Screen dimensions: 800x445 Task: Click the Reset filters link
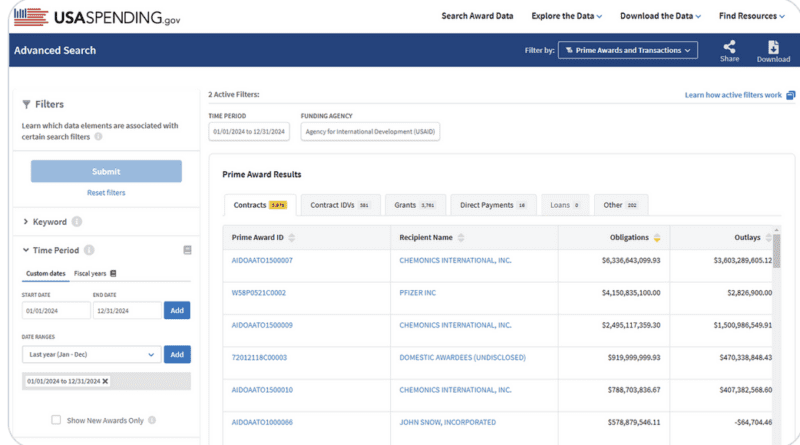tap(106, 192)
